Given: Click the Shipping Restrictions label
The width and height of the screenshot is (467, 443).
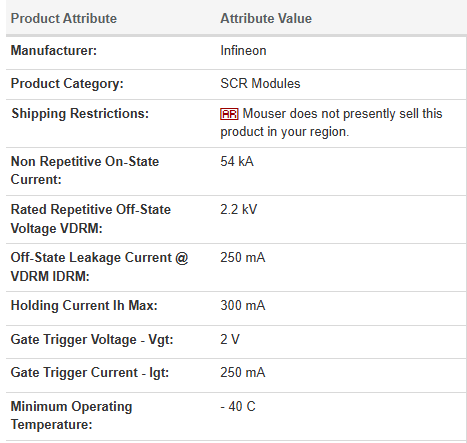Looking at the screenshot, I should (80, 114).
